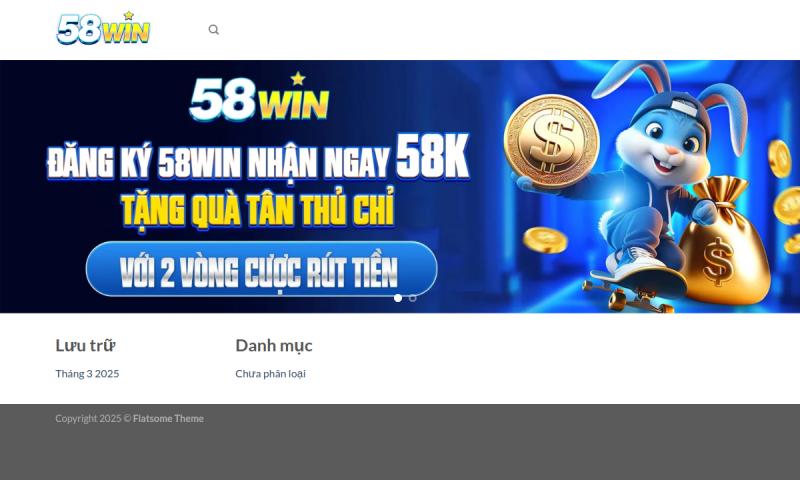Click the 58WIN logo inside the banner

259,97
